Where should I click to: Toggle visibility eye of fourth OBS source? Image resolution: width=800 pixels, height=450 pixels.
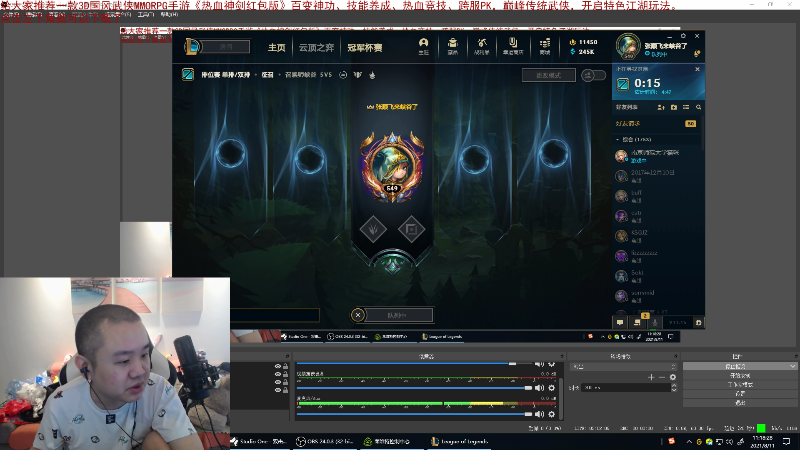(x=278, y=390)
